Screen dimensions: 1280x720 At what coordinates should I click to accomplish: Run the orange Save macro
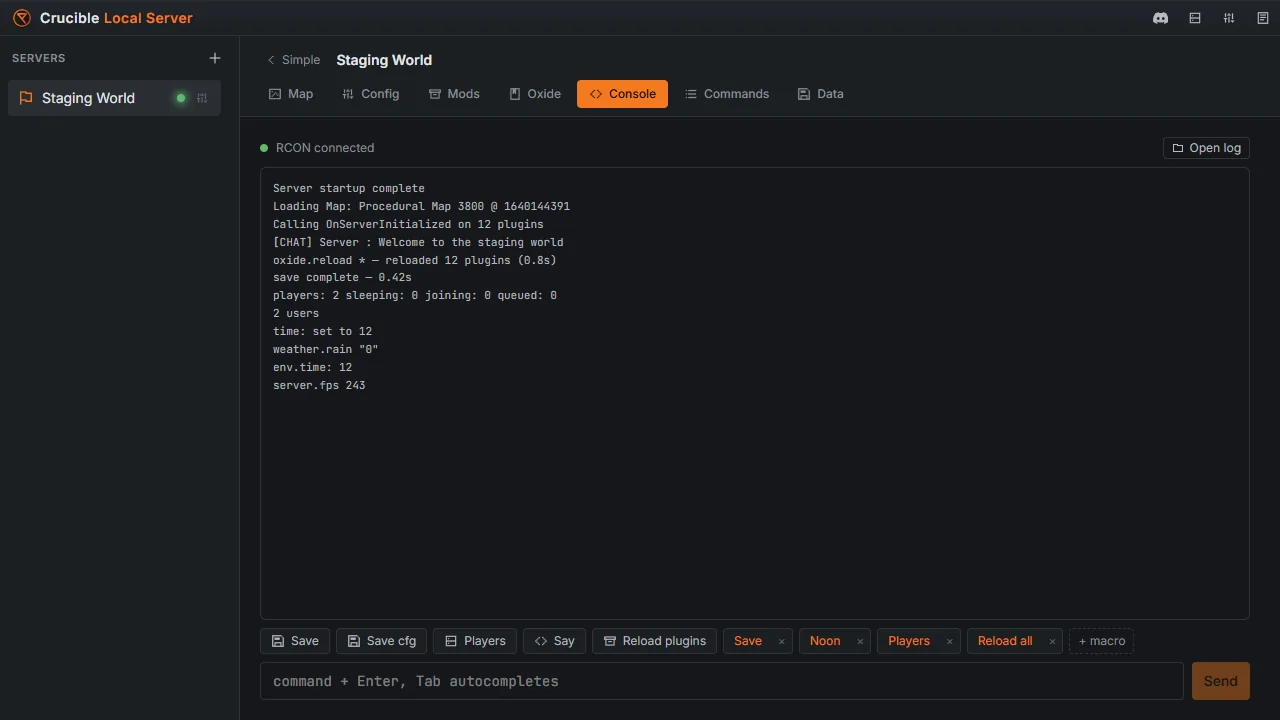point(748,641)
